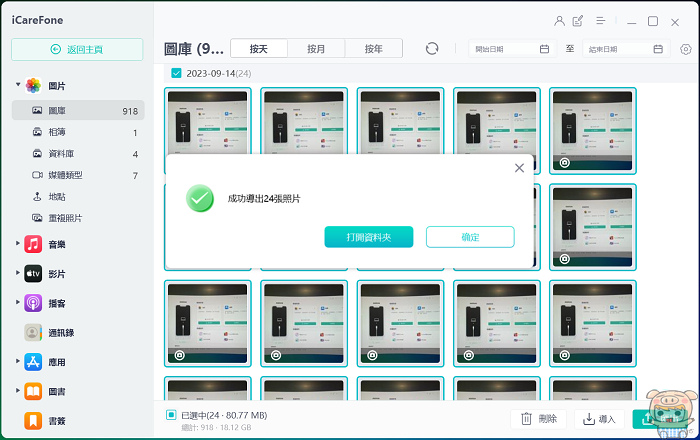Open the hamburger menu icon
Image resolution: width=700 pixels, height=440 pixels.
pyautogui.click(x=600, y=21)
